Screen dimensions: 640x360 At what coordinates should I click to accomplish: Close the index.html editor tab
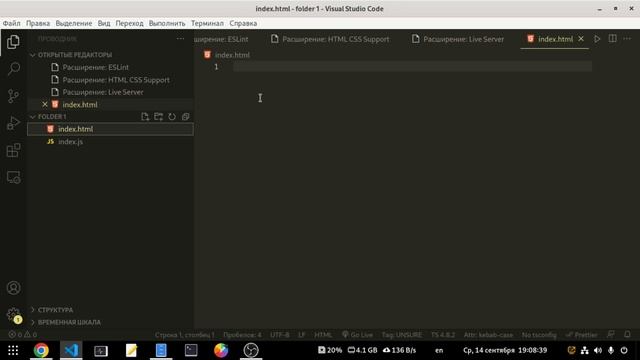pos(581,39)
